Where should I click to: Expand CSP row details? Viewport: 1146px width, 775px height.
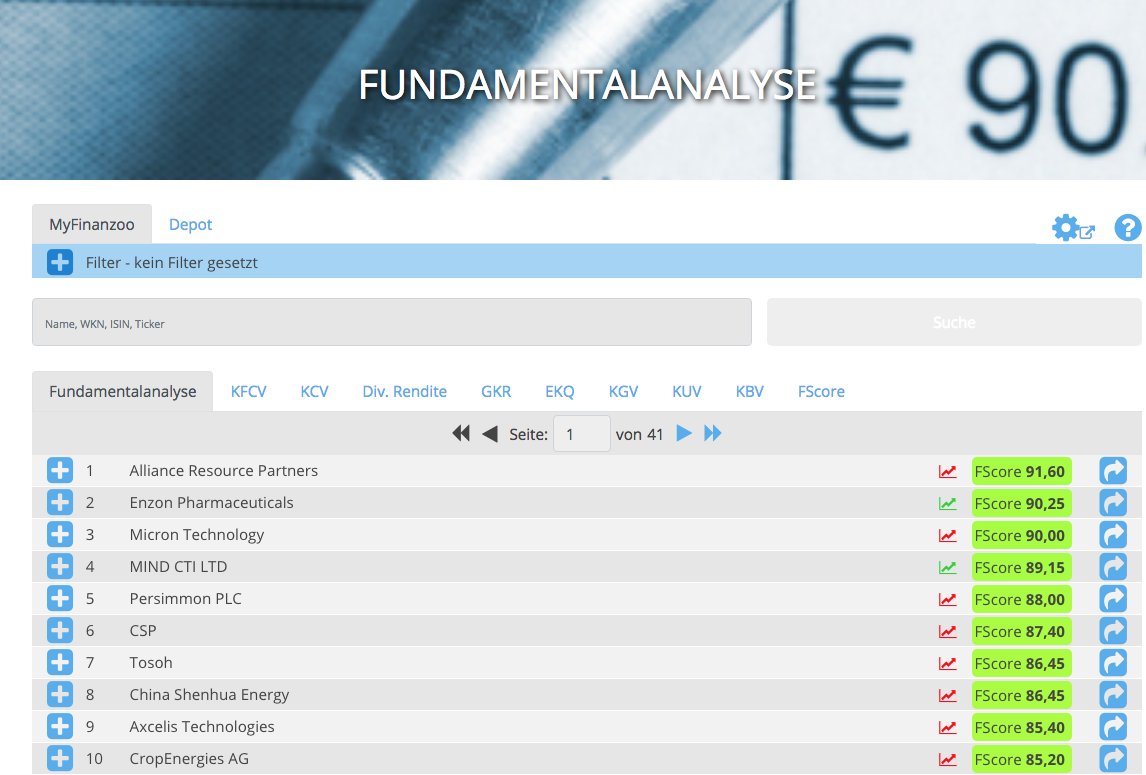point(60,630)
